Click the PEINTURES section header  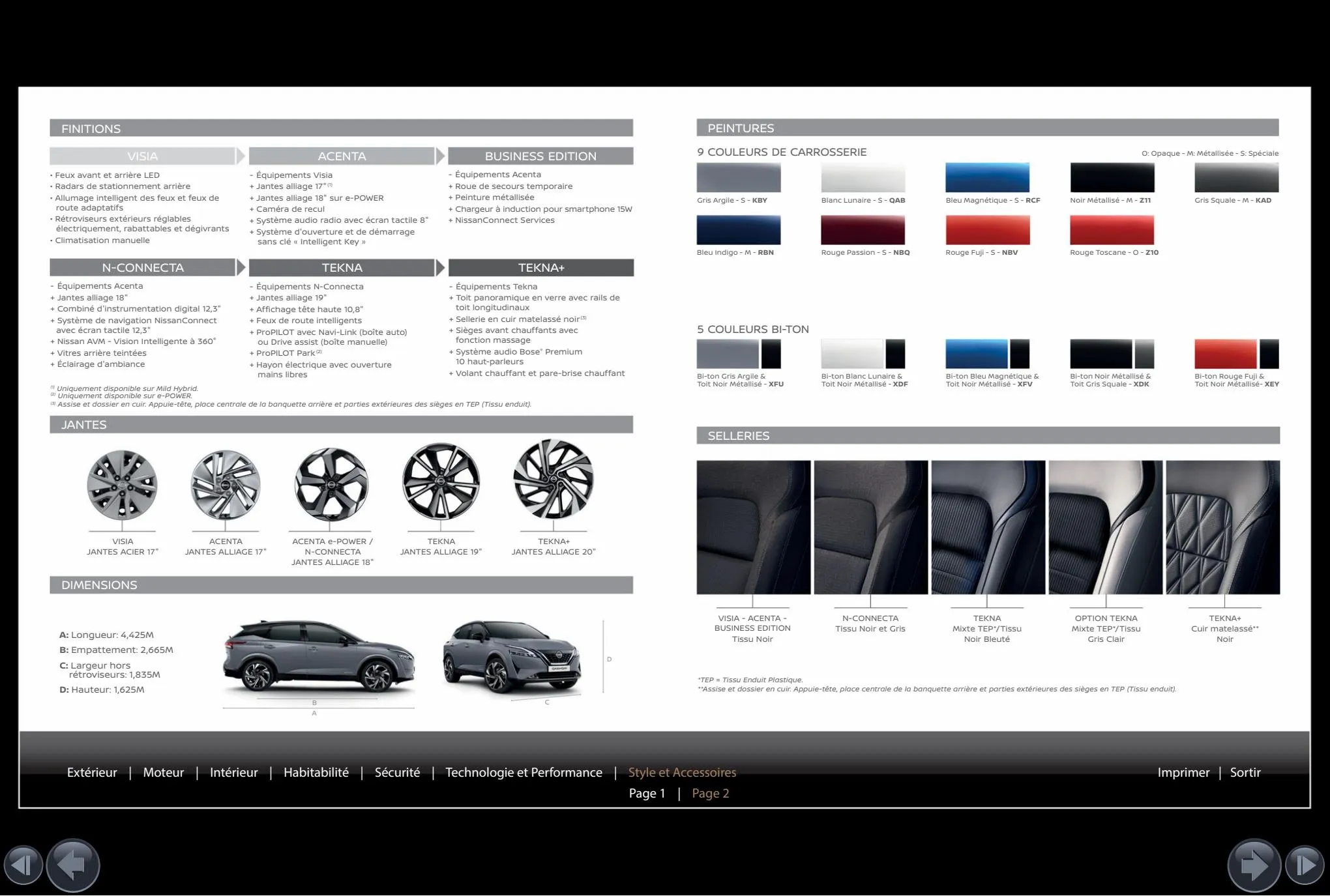[988, 128]
